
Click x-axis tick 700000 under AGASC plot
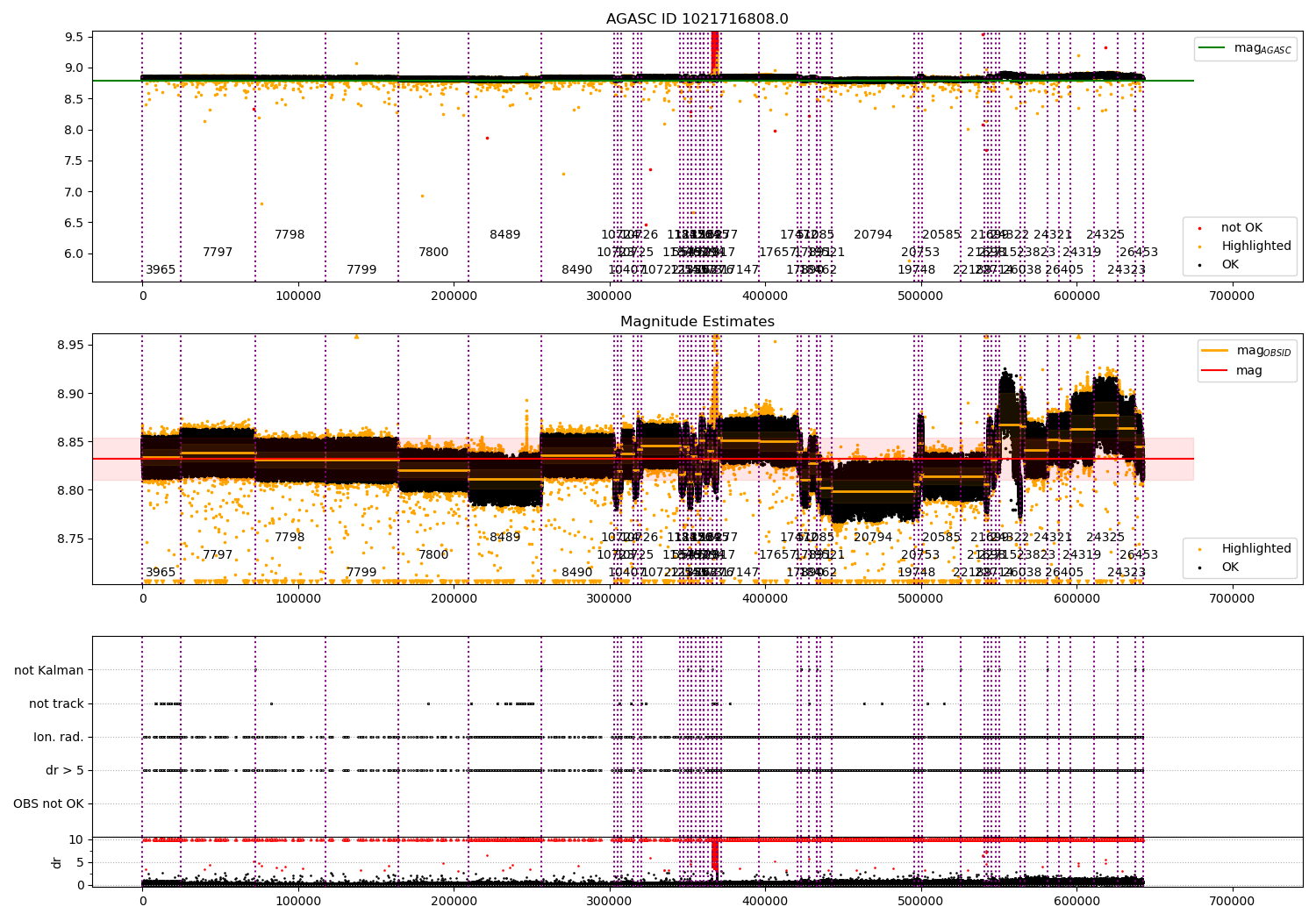(x=1233, y=296)
